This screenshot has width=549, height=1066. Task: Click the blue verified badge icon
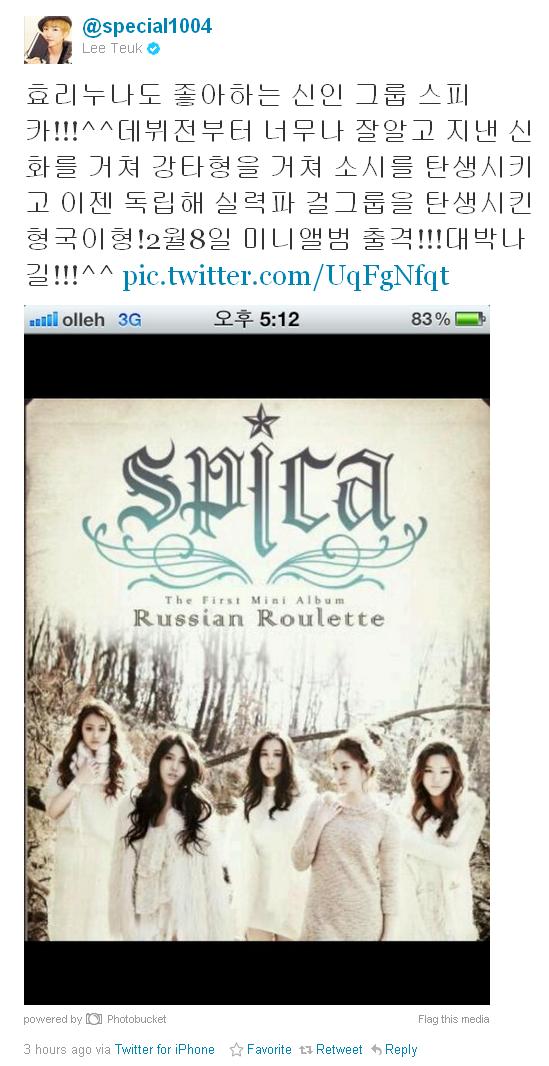tap(154, 48)
